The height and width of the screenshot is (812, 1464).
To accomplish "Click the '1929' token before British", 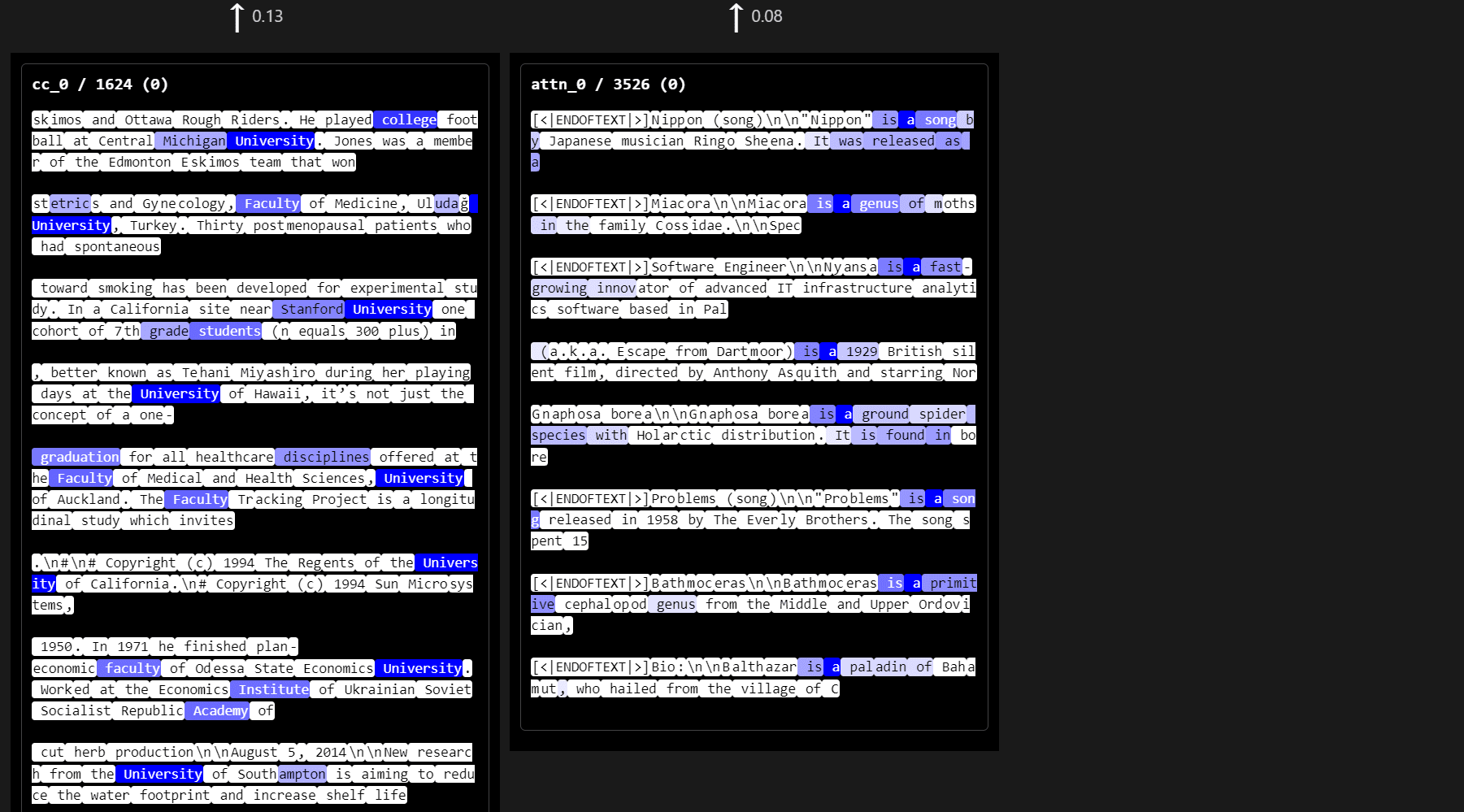I will click(x=860, y=351).
